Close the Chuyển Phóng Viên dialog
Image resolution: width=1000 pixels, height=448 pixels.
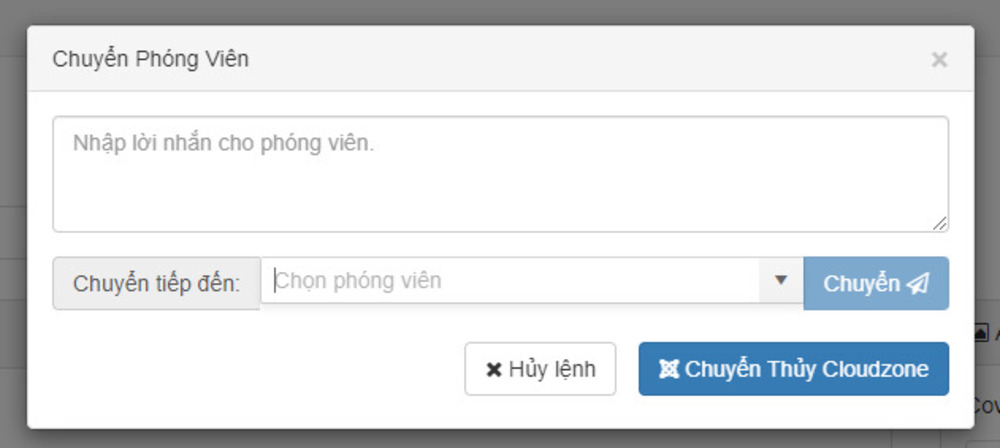pyautogui.click(x=939, y=60)
